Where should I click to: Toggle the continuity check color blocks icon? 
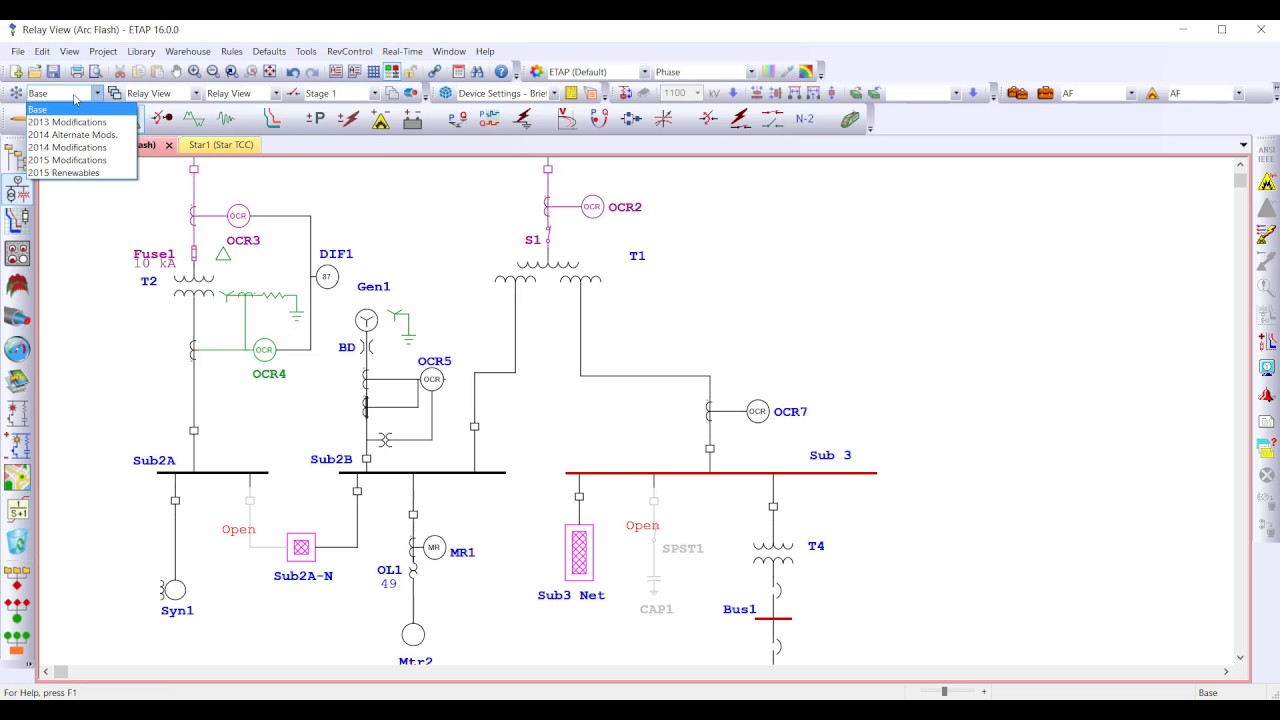[x=392, y=72]
